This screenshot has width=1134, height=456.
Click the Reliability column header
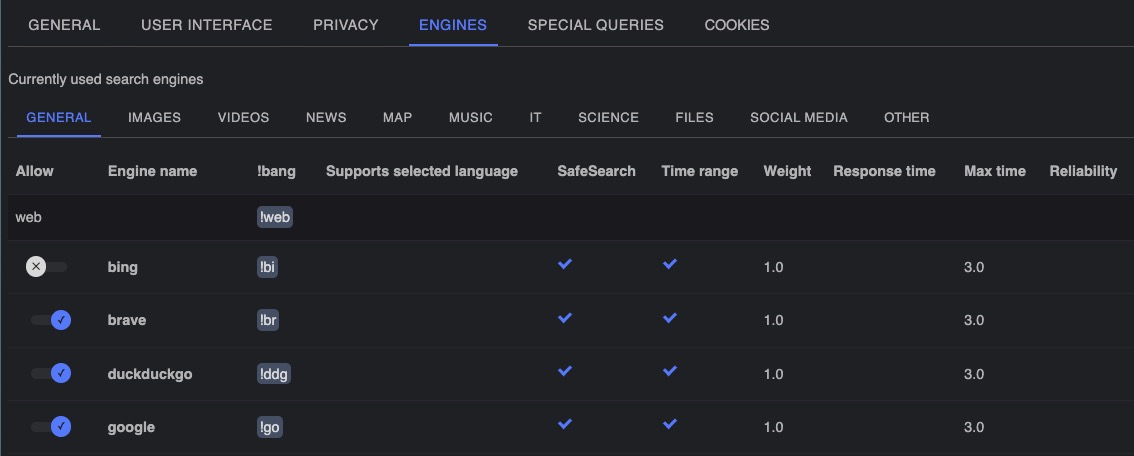tap(1083, 171)
